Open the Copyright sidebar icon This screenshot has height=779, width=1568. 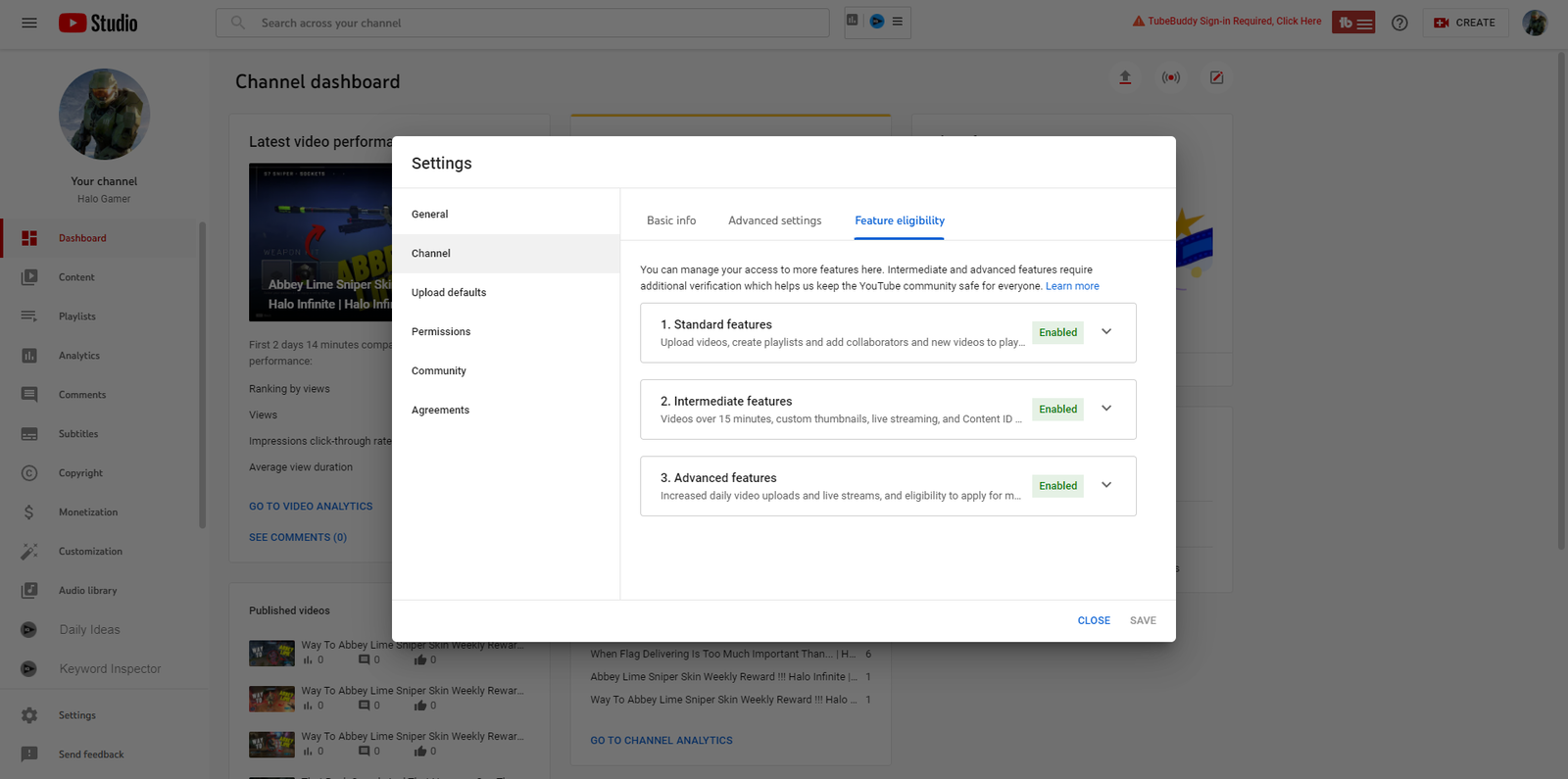[x=29, y=473]
